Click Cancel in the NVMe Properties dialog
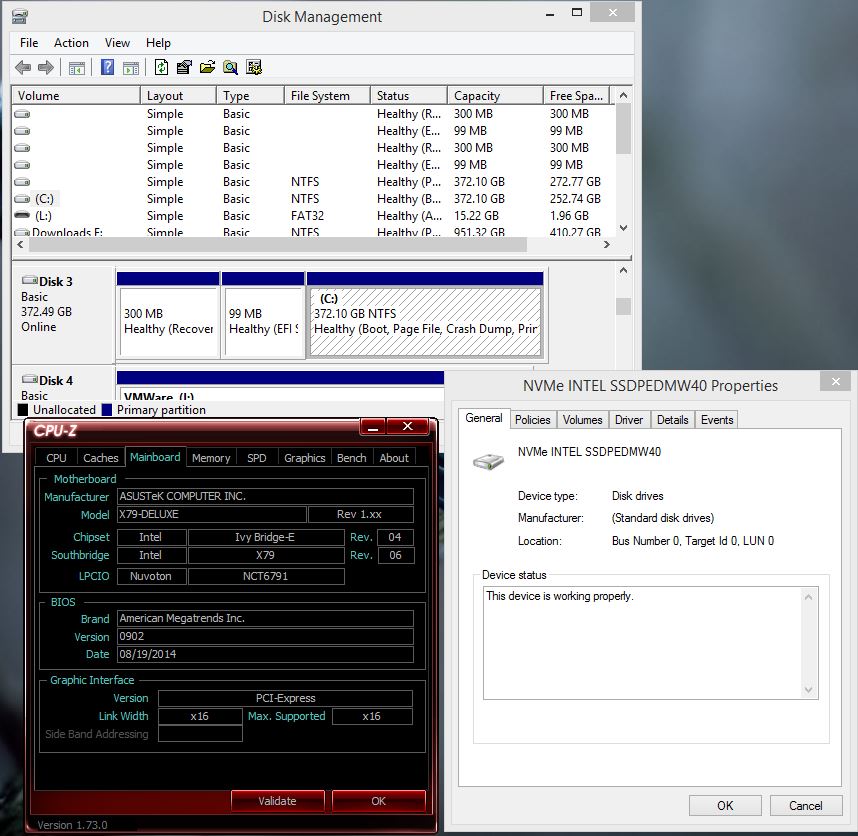The image size is (858, 836). click(805, 805)
